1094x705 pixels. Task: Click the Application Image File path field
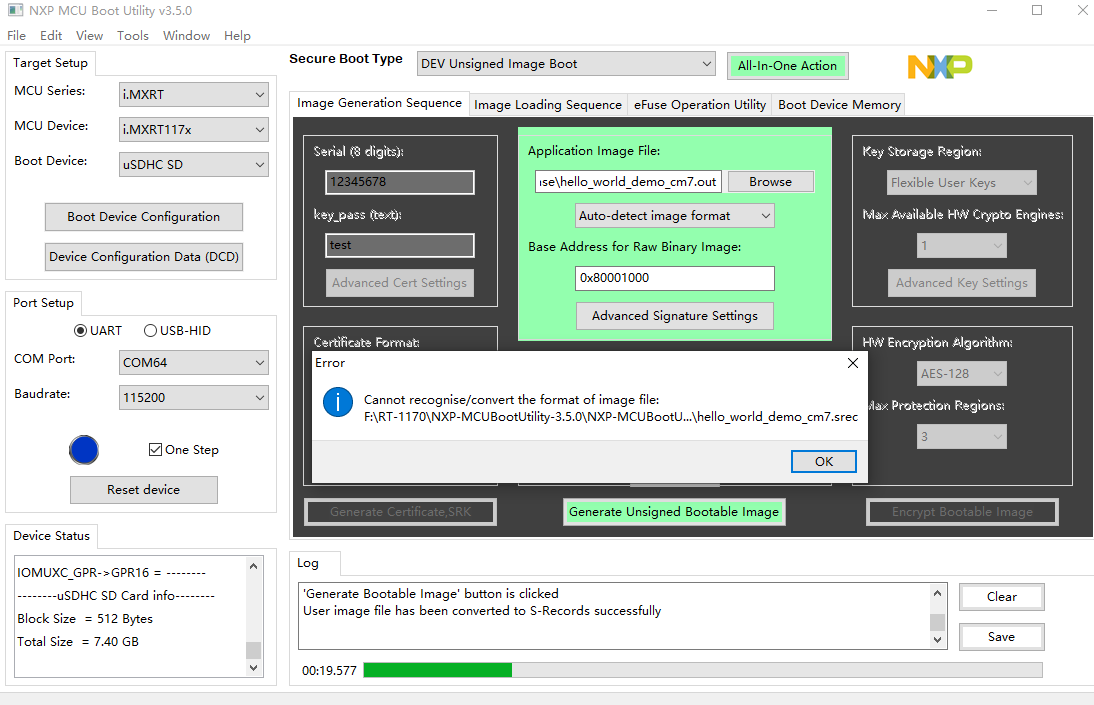pos(628,181)
